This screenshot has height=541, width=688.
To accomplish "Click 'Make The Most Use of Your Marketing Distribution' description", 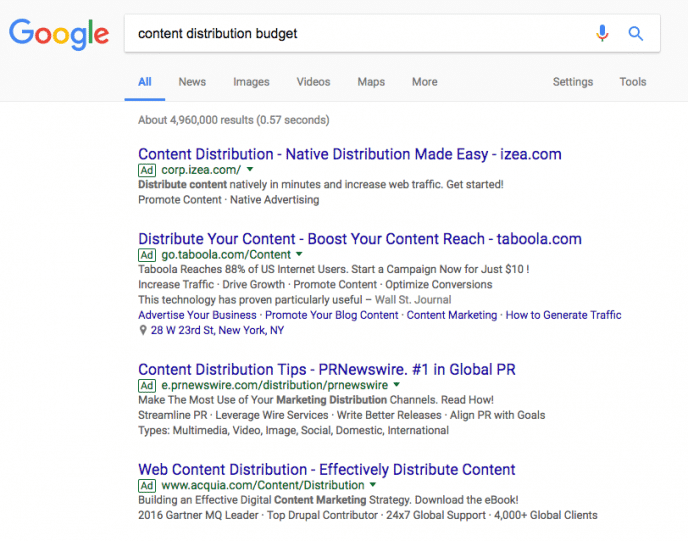I will click(316, 400).
